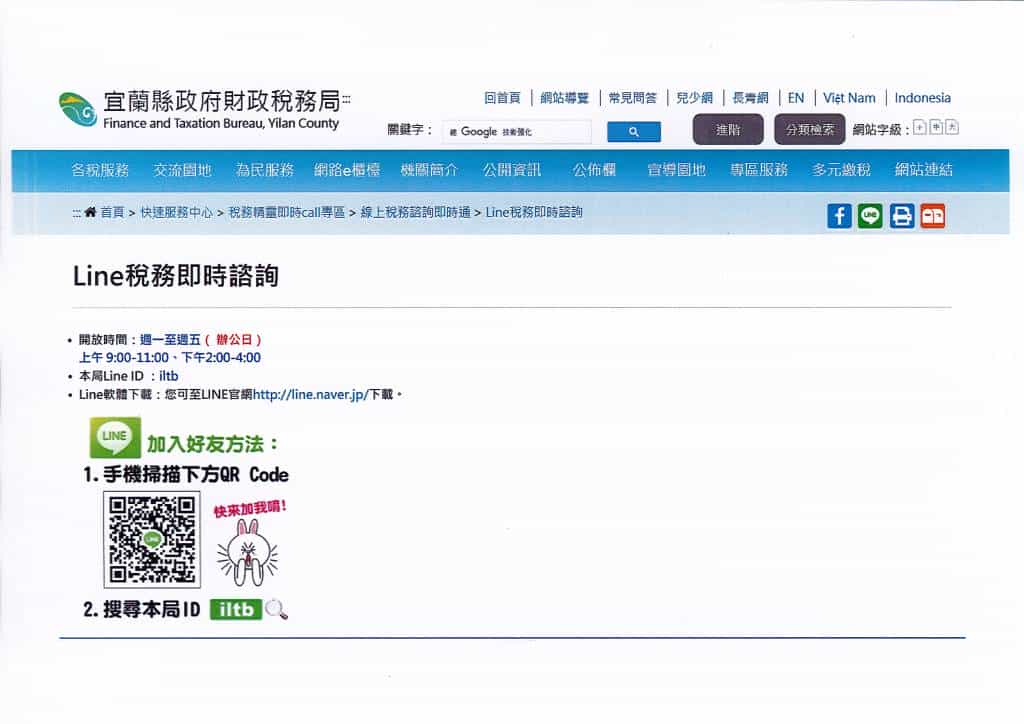Open the 各稅服務 navigation menu
The width and height of the screenshot is (1024, 724).
pyautogui.click(x=100, y=170)
